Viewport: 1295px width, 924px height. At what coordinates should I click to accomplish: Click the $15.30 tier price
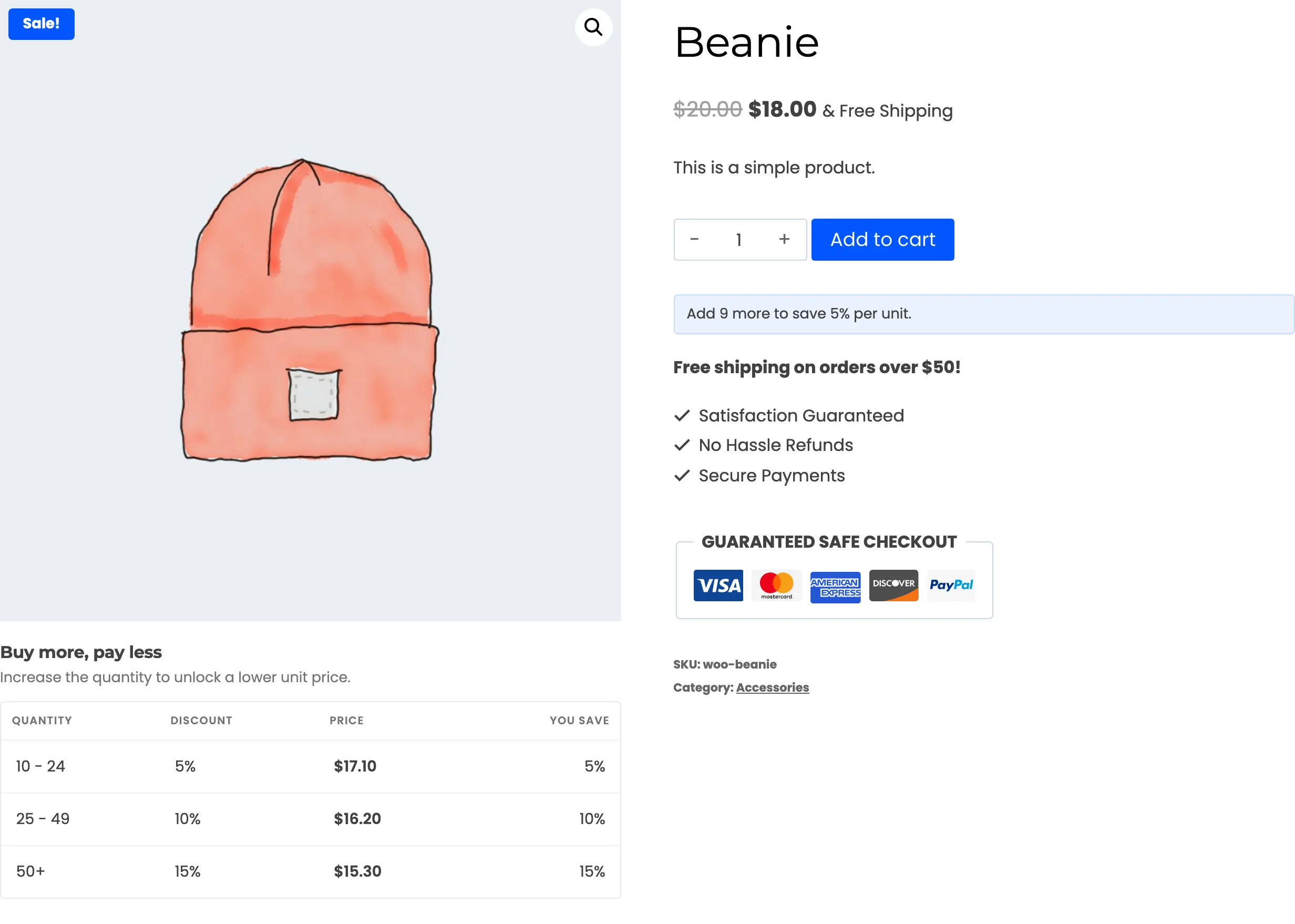click(357, 871)
